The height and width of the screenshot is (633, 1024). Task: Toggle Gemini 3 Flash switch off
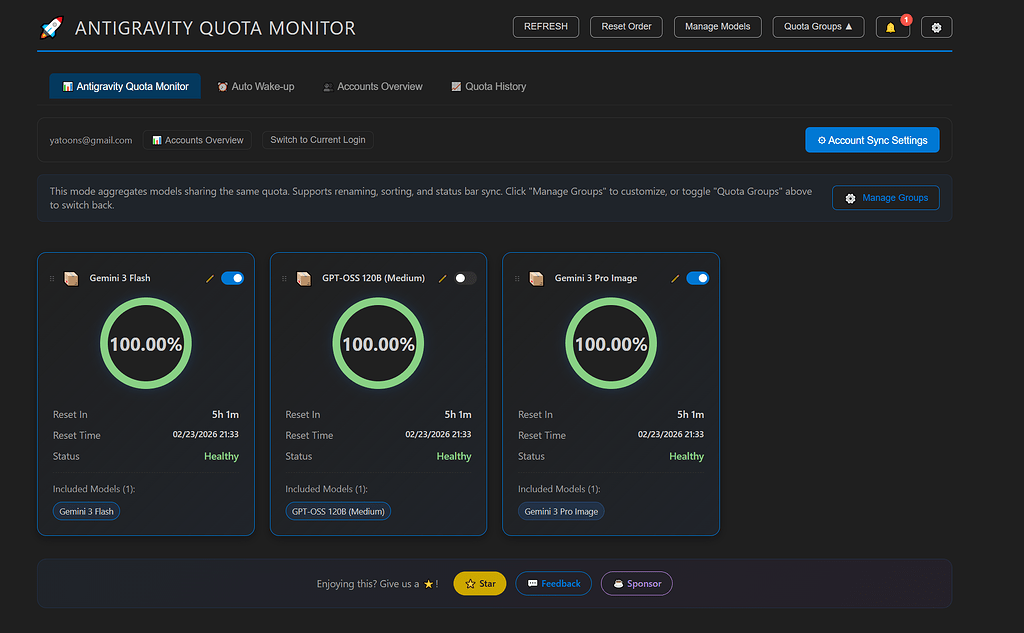click(232, 278)
